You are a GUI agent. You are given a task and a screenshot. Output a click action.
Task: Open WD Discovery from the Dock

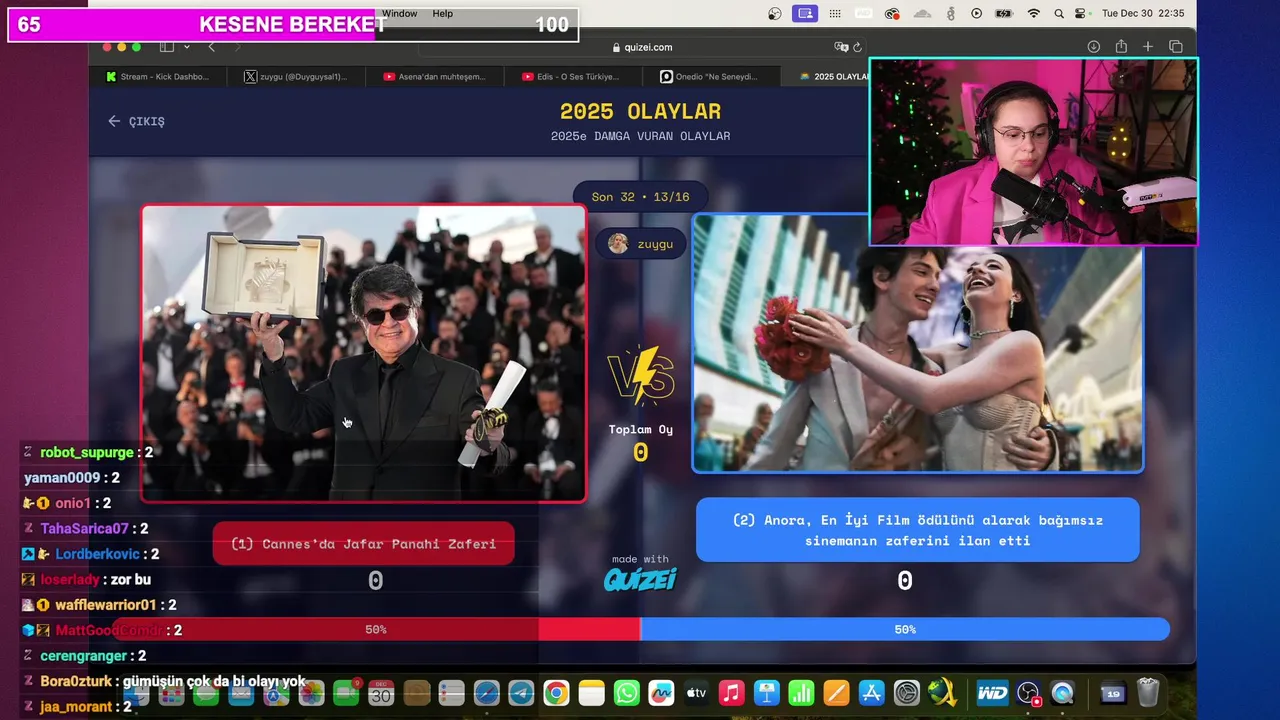pyautogui.click(x=993, y=693)
